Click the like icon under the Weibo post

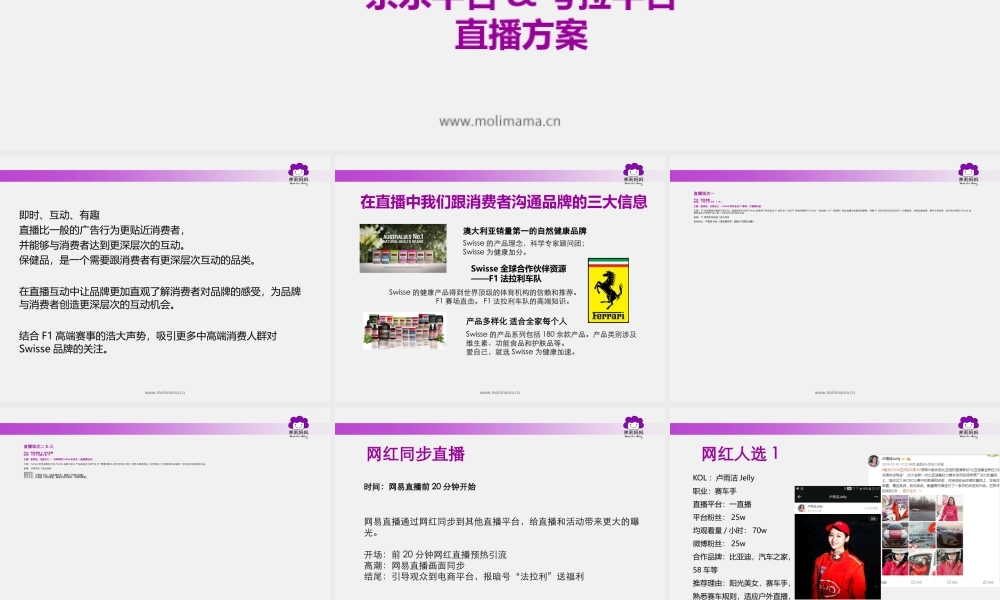pos(986,580)
